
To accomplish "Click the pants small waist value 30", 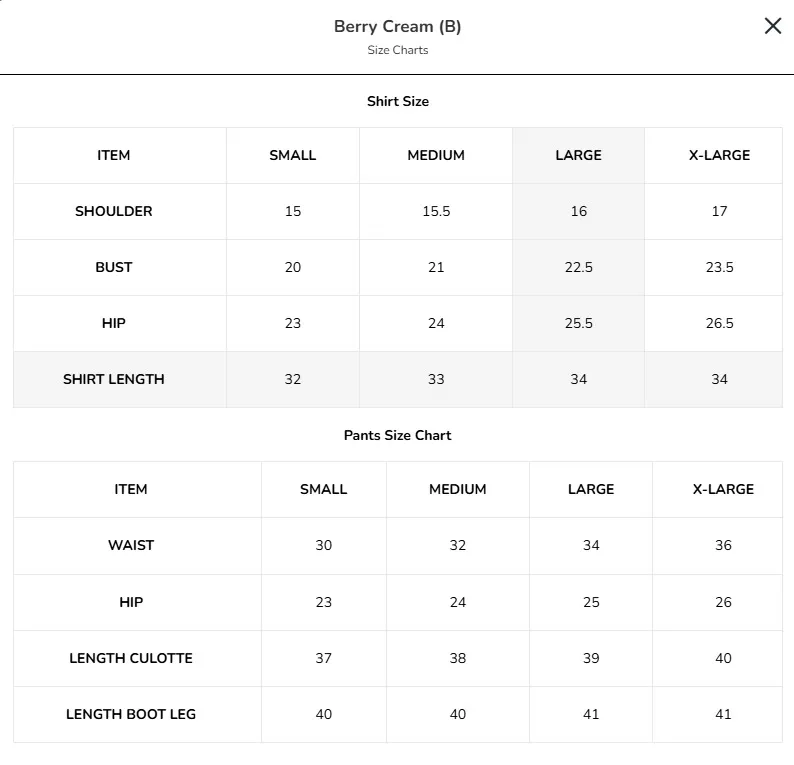I will (324, 545).
